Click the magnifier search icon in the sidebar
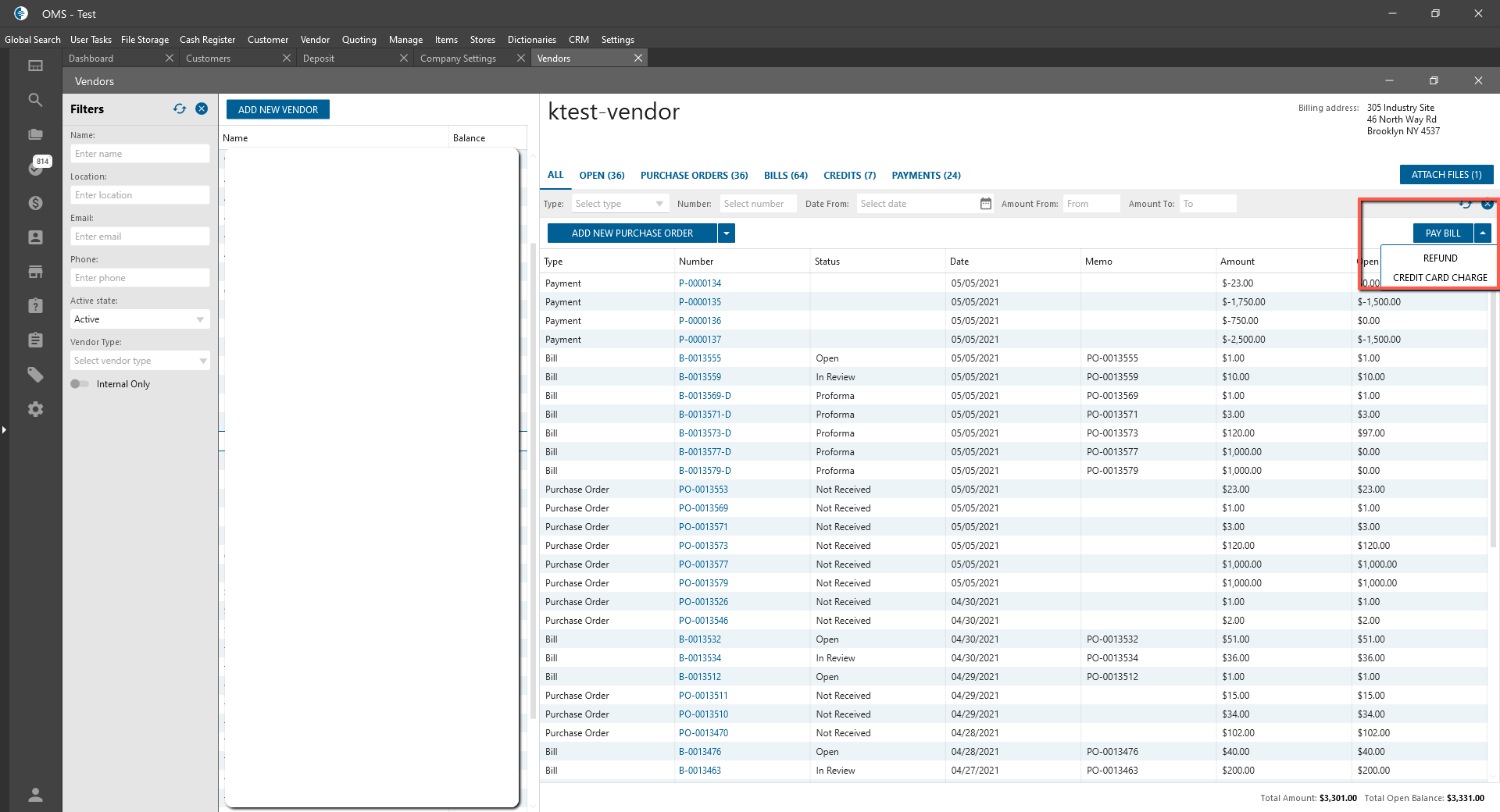1500x812 pixels. coord(35,100)
